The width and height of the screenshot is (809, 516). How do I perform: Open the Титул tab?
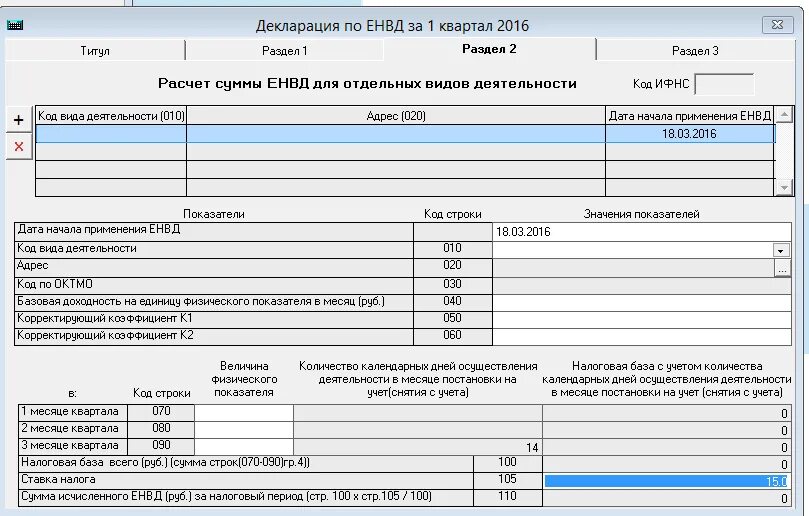[95, 51]
